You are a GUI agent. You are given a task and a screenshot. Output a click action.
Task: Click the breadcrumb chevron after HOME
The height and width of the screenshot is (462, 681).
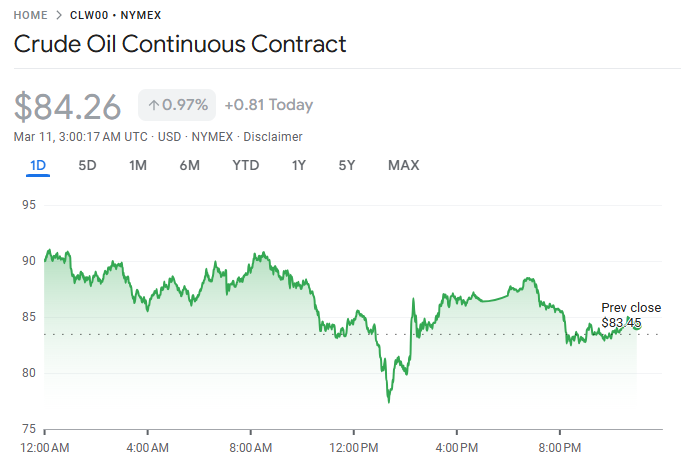(x=59, y=16)
